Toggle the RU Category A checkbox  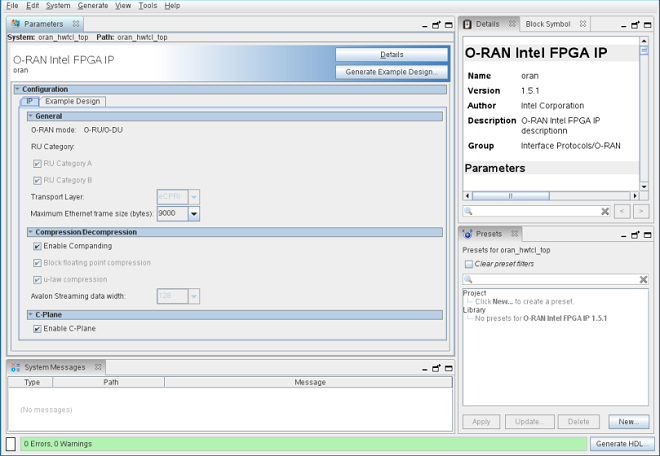point(37,163)
